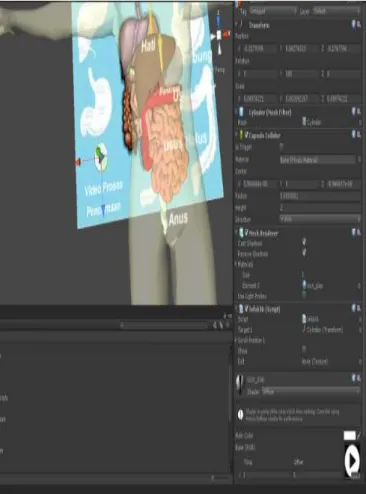366x494 pixels.
Task: Collapse the Transform component foldout
Action: (237, 24)
